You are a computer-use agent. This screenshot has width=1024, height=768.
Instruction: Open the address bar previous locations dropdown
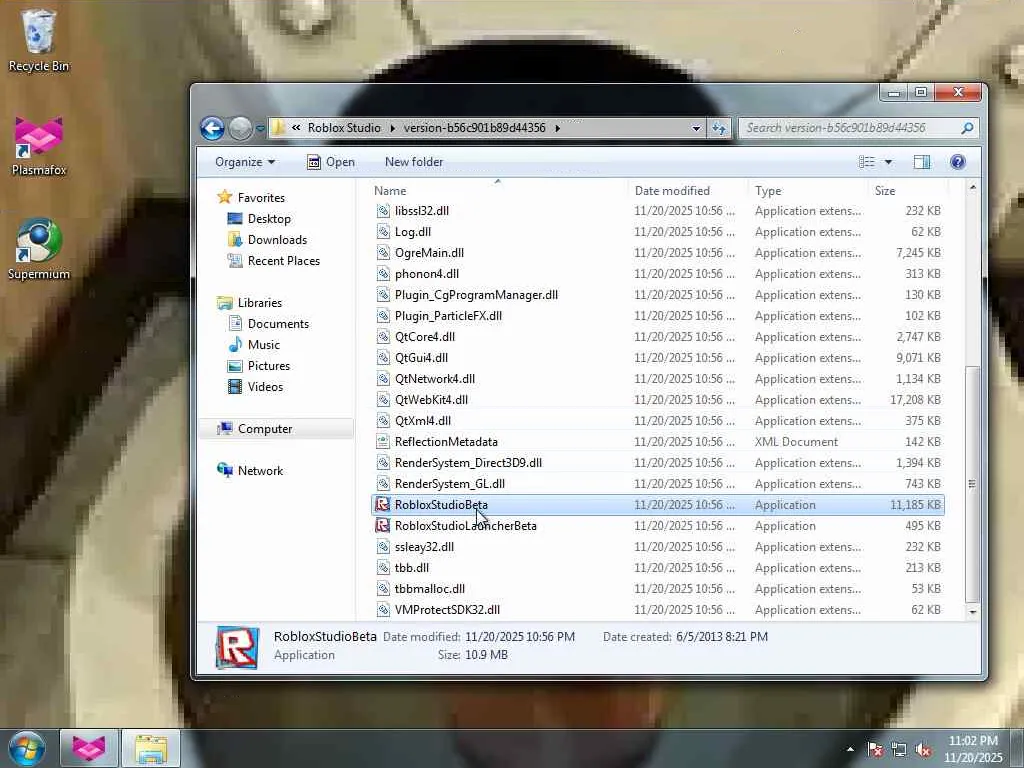[696, 128]
